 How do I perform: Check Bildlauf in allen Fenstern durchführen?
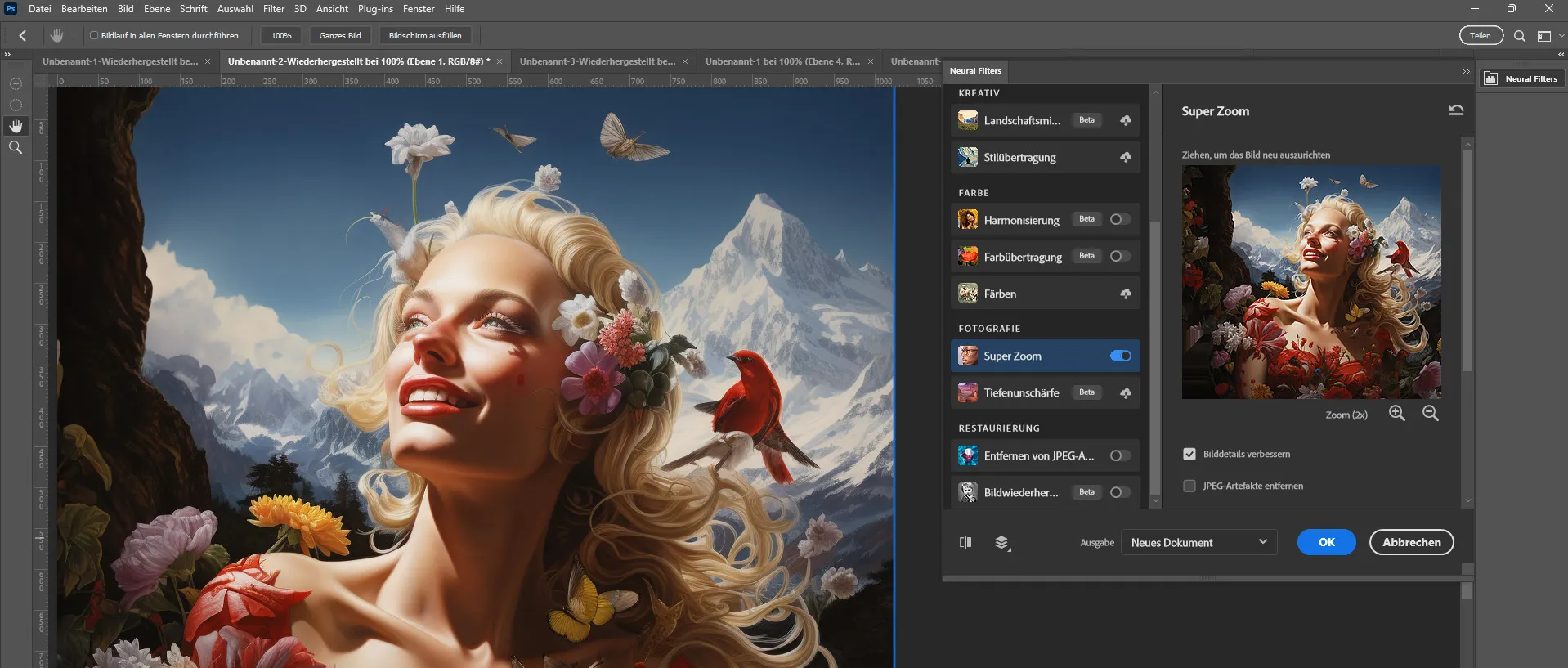(94, 35)
